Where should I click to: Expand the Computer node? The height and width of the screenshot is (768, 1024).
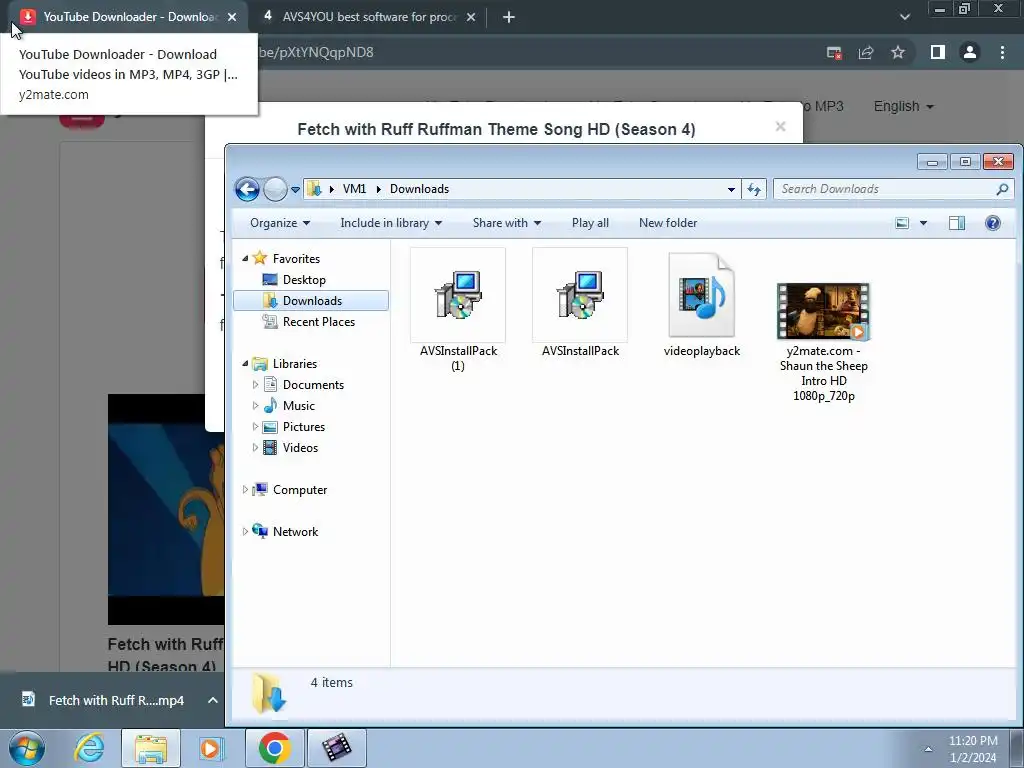click(245, 490)
